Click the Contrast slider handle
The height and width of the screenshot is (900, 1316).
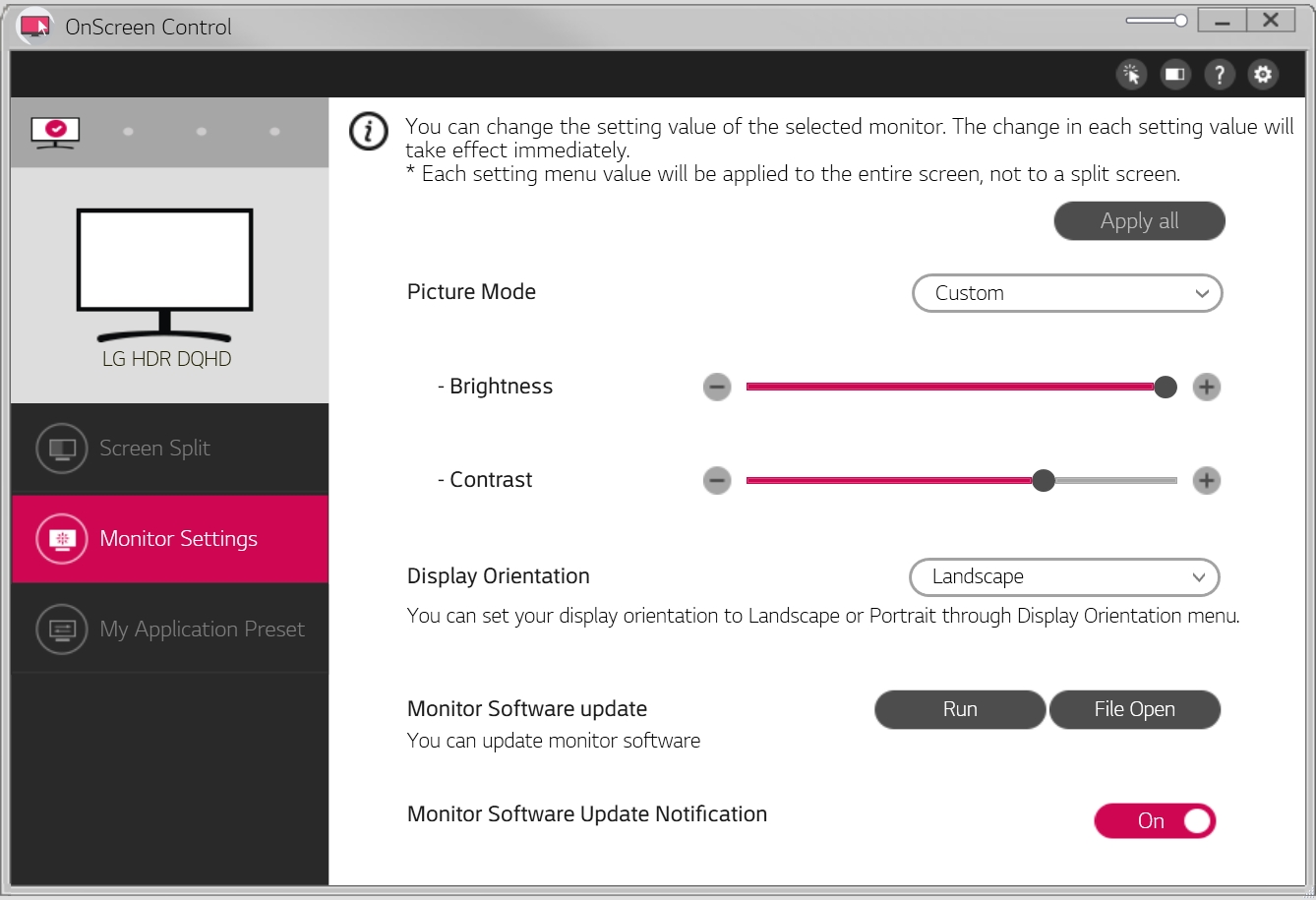pyautogui.click(x=1044, y=481)
